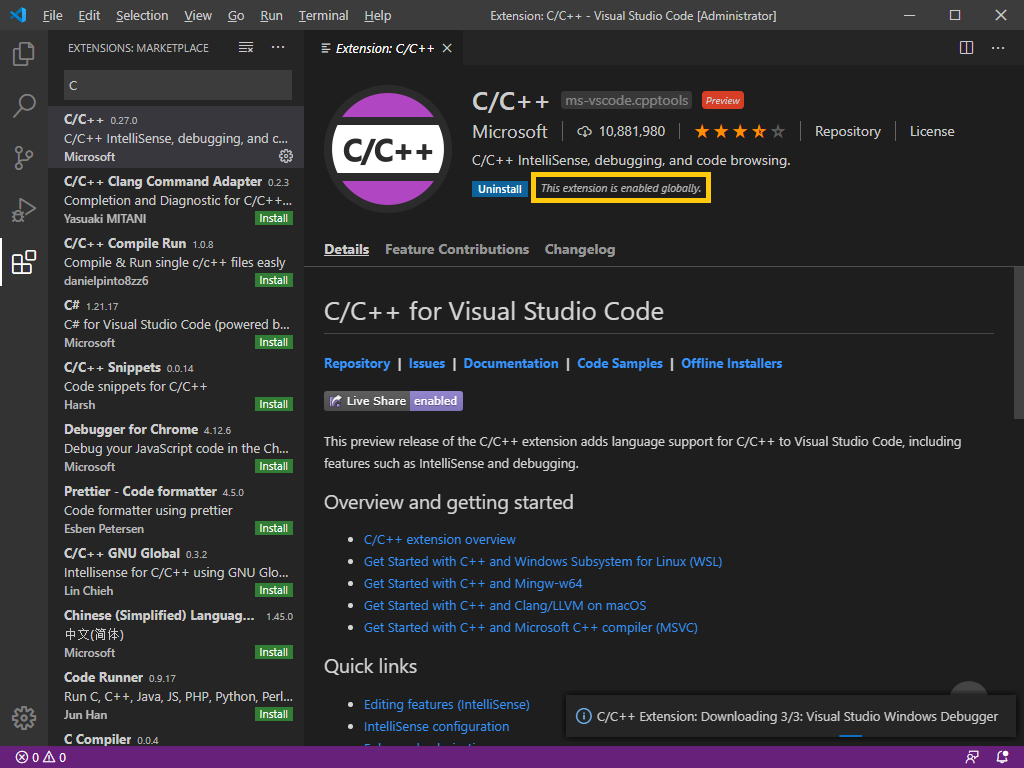The height and width of the screenshot is (768, 1024).
Task: Switch to the Feature Contributions tab
Action: click(456, 249)
